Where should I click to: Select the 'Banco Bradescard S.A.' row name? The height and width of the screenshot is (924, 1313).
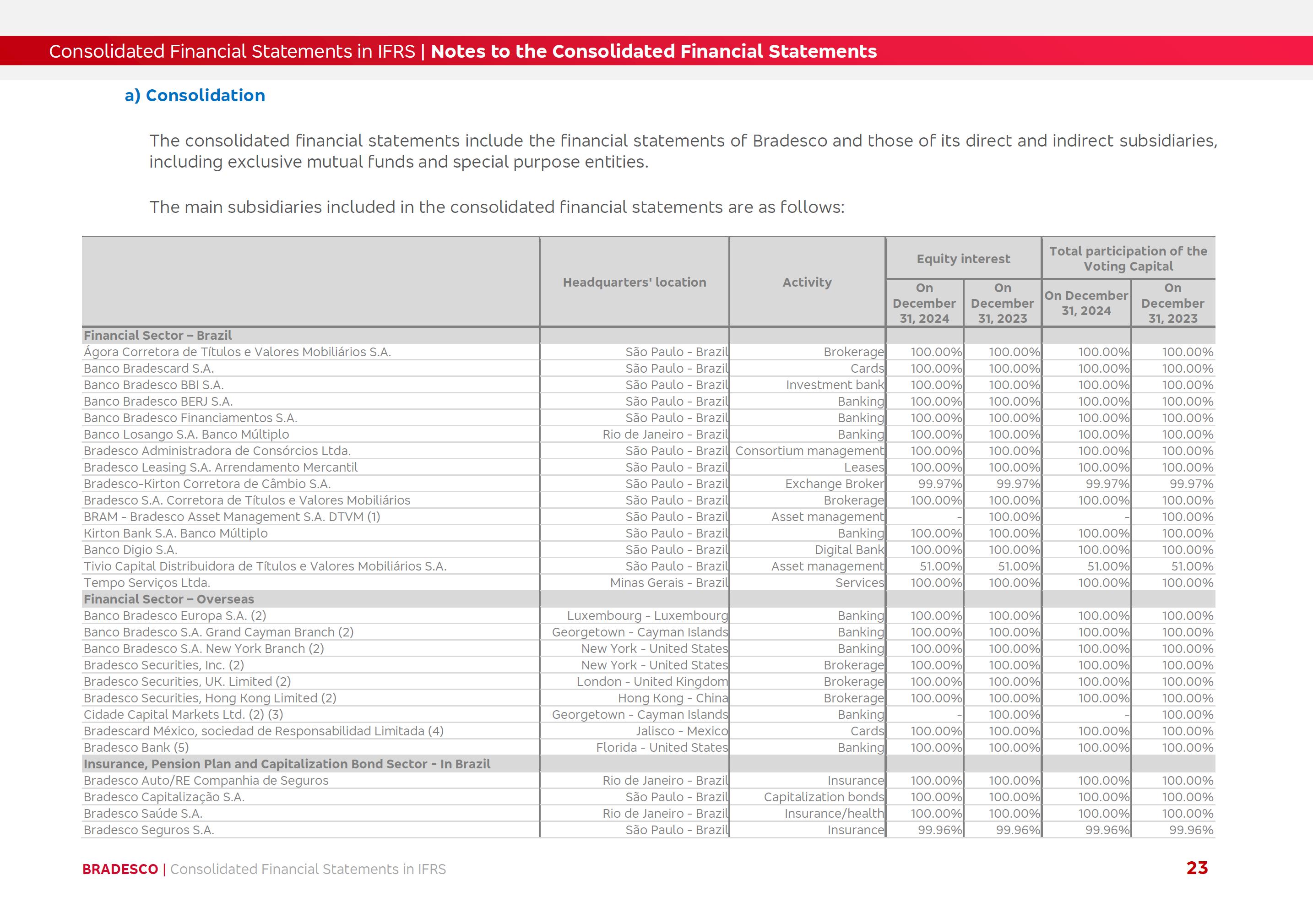point(149,369)
